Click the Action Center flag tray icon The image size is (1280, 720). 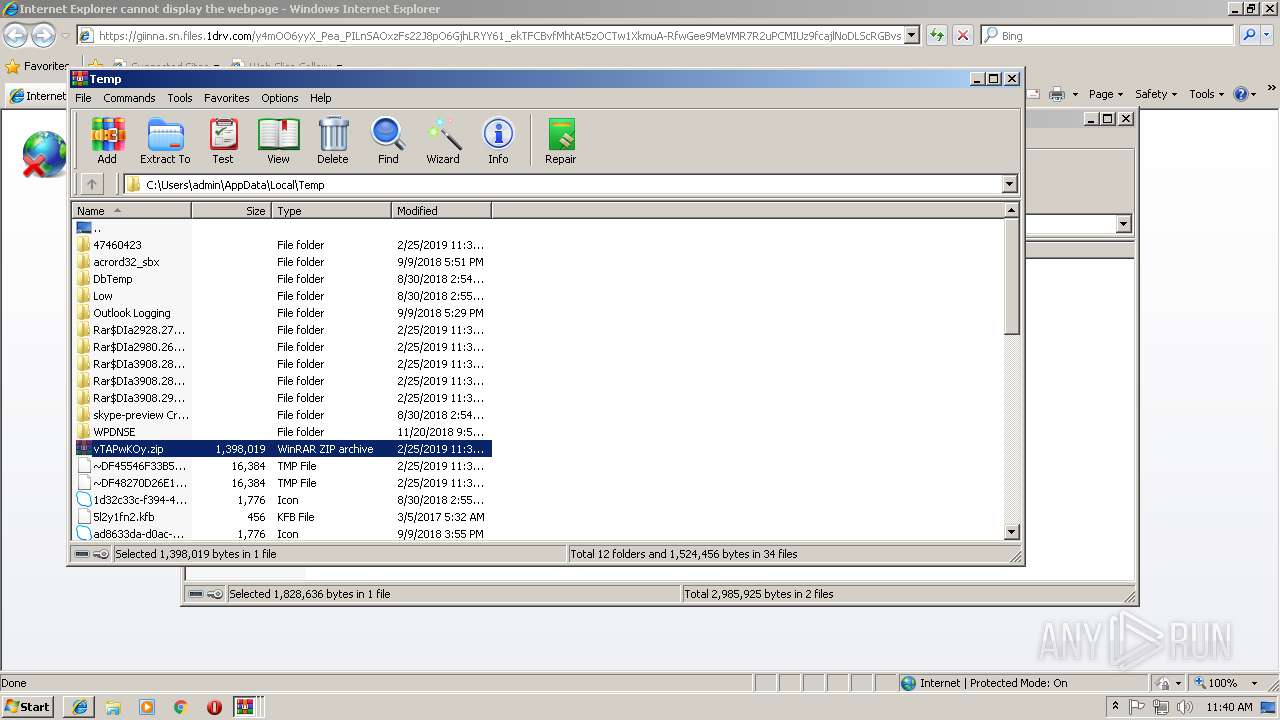[x=1137, y=707]
